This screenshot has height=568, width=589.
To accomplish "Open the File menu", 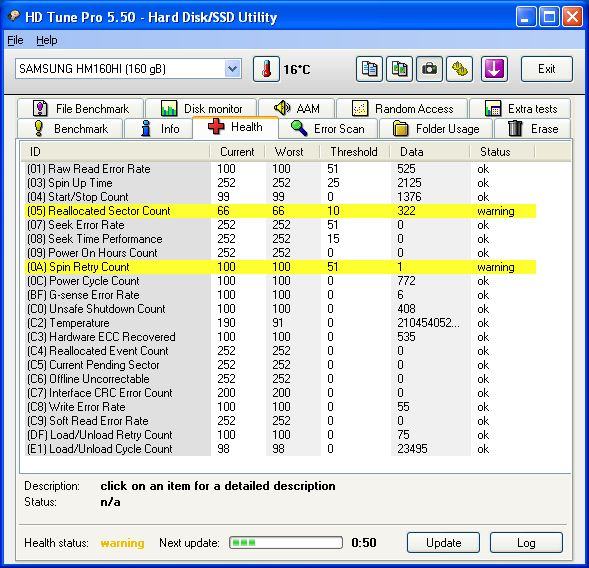I will pos(15,40).
